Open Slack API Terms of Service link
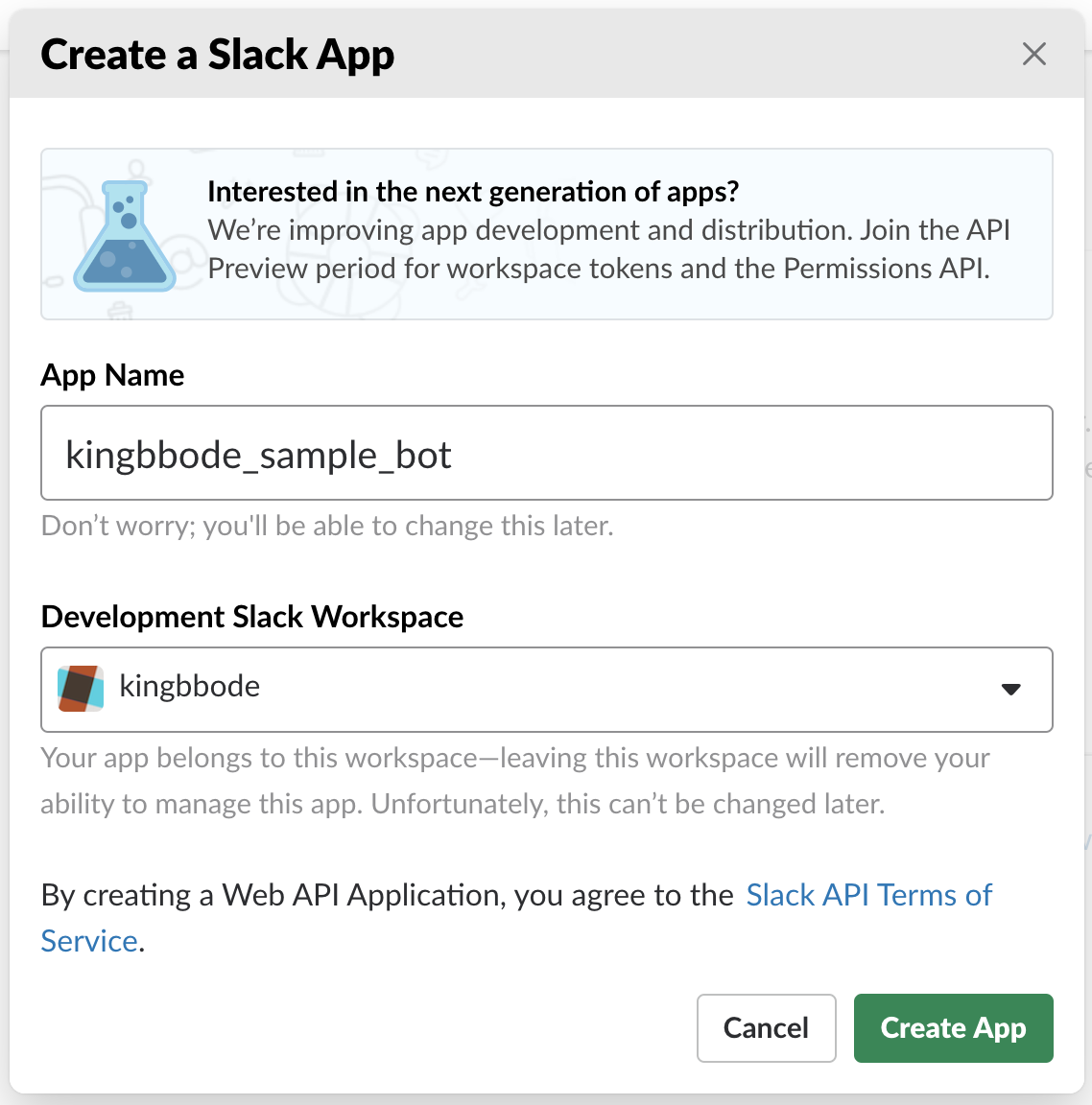Screen dimensions: 1092x1105 coord(868,896)
